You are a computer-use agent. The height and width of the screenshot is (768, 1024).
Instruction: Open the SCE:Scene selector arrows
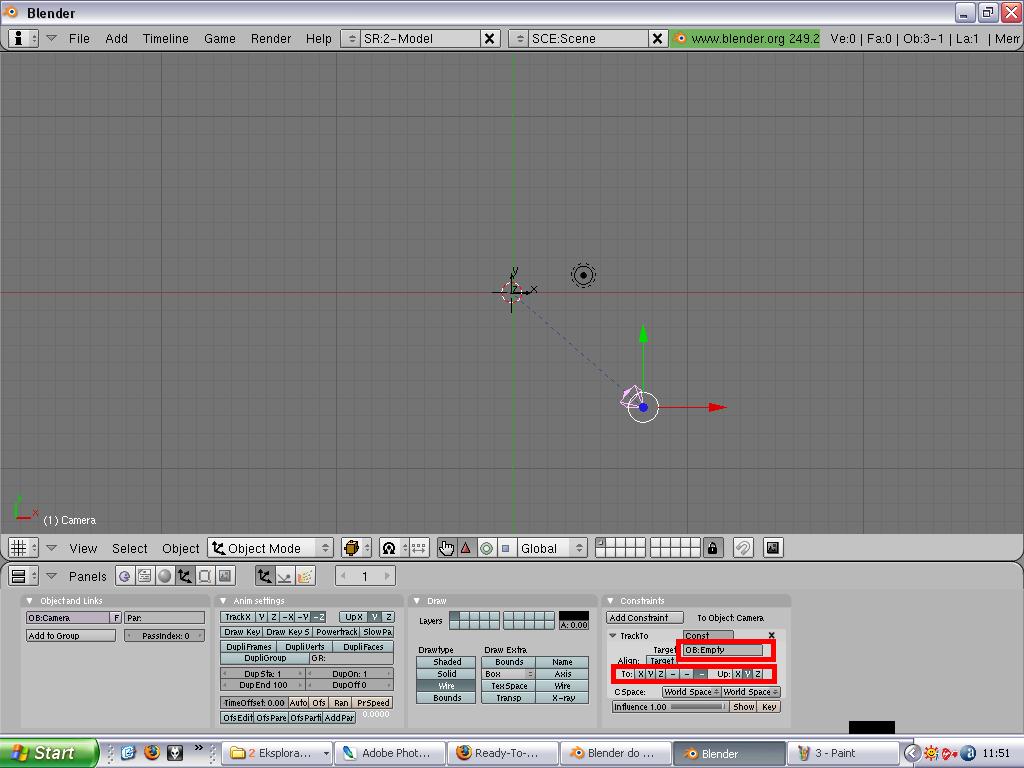pyautogui.click(x=519, y=39)
